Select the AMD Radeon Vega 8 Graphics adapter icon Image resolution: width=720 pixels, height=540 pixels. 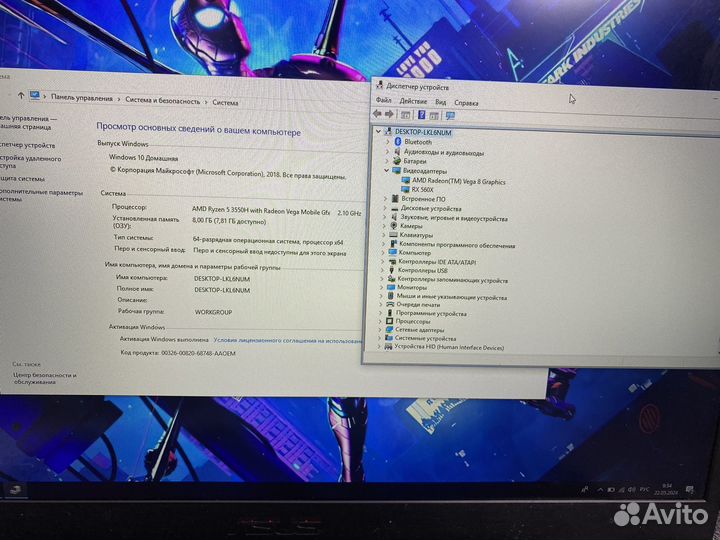[x=405, y=181]
